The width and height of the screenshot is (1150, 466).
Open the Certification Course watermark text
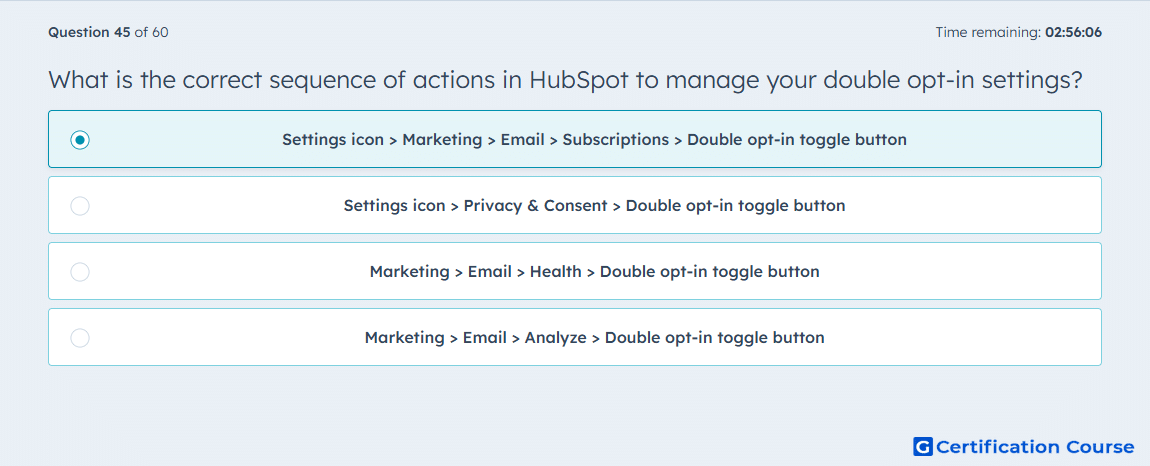coord(1035,446)
